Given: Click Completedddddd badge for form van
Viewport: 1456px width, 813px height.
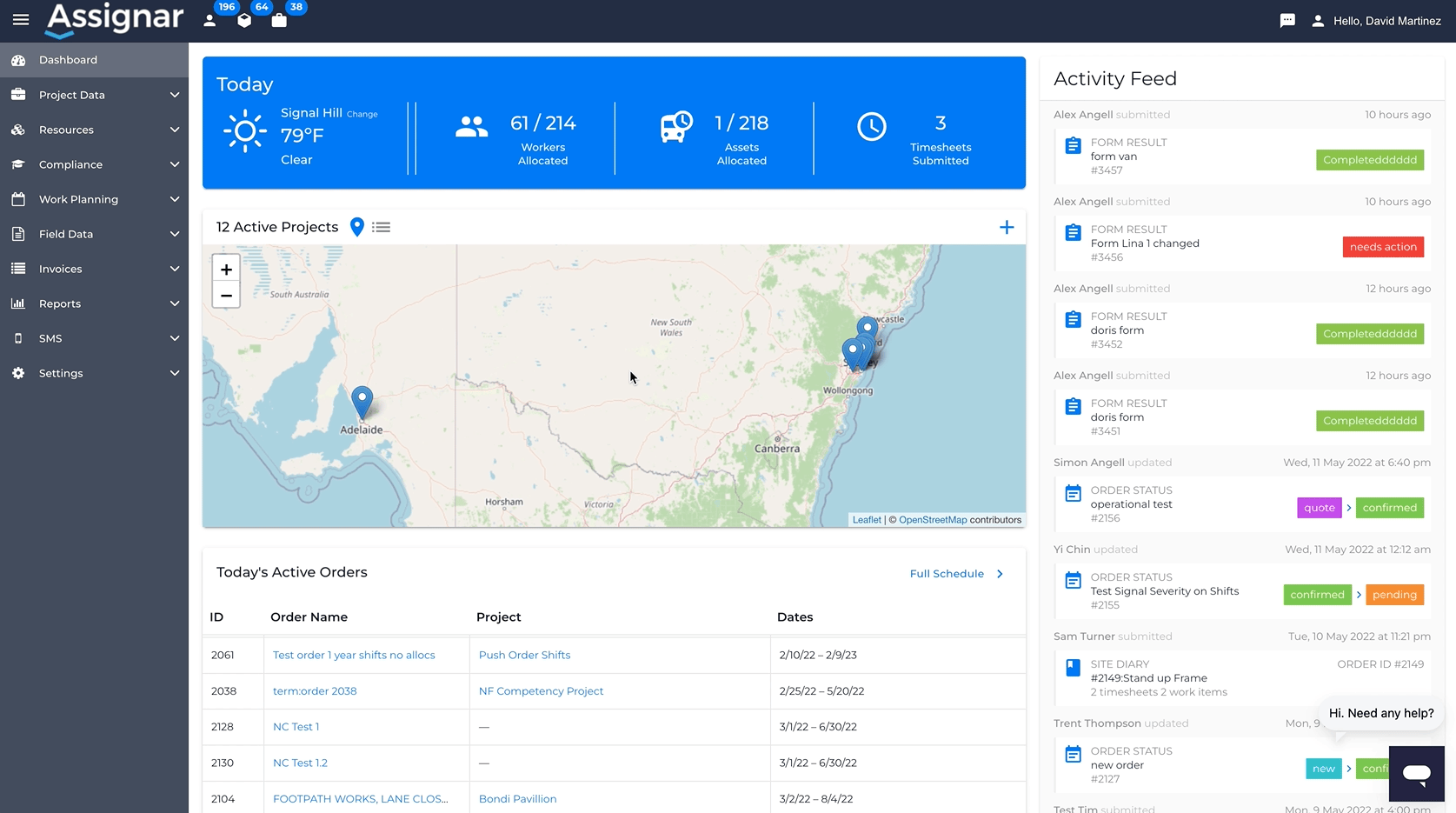Looking at the screenshot, I should [x=1370, y=160].
